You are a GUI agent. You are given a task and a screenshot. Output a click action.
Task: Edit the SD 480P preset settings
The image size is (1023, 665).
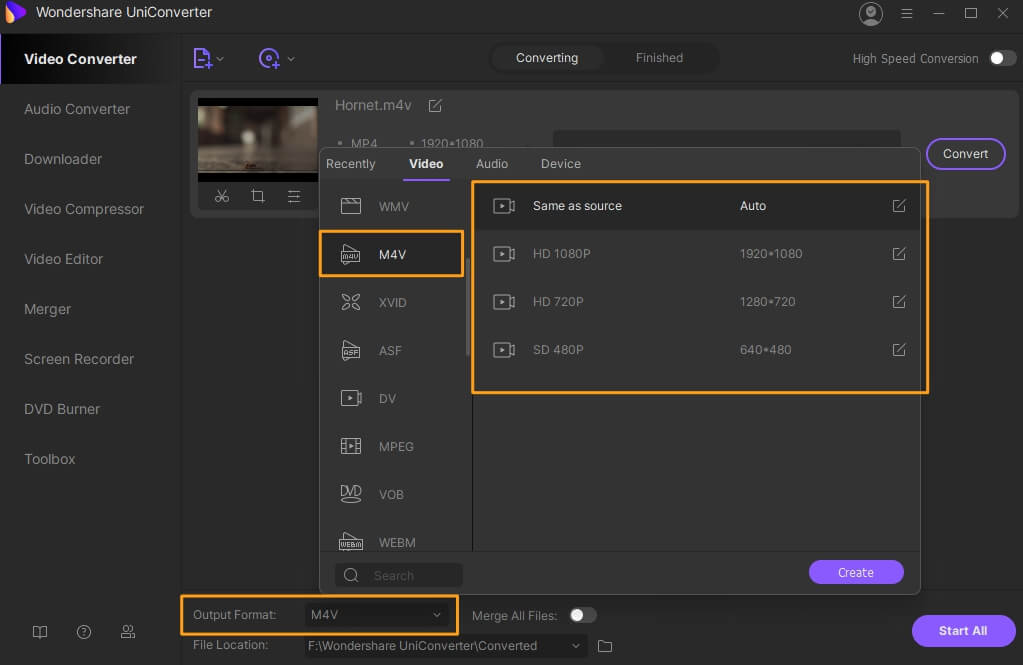coord(899,350)
